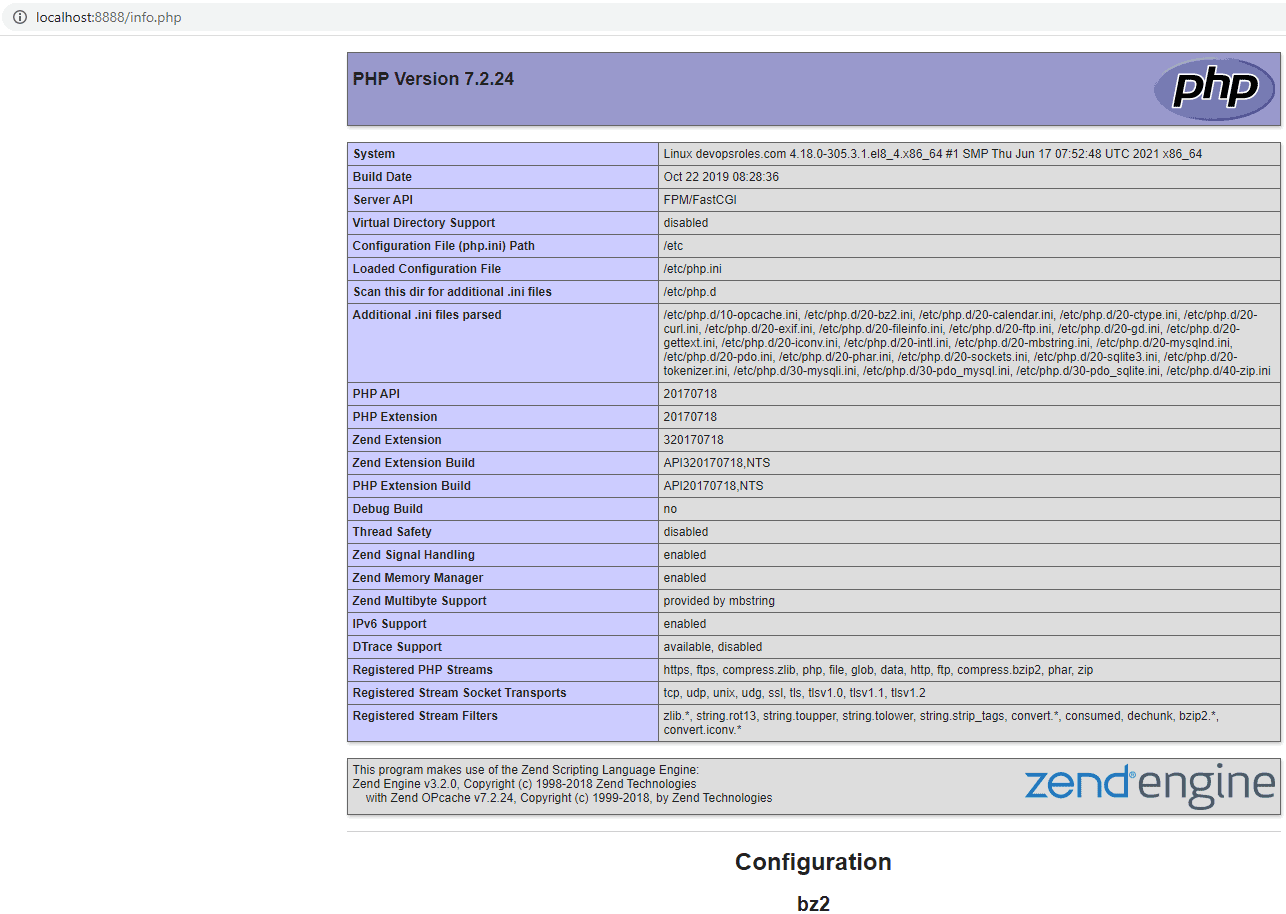The width and height of the screenshot is (1286, 914).
Task: Select the bz2 section heading
Action: pos(812,903)
